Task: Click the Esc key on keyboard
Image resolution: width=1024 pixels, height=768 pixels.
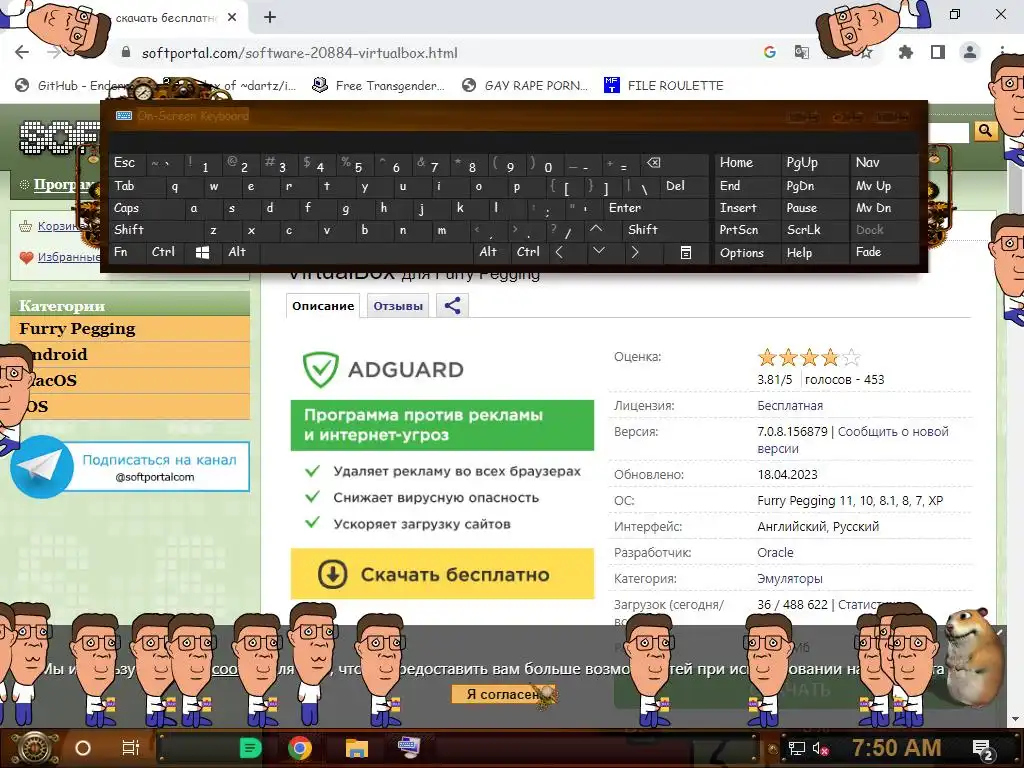Action: [x=128, y=163]
